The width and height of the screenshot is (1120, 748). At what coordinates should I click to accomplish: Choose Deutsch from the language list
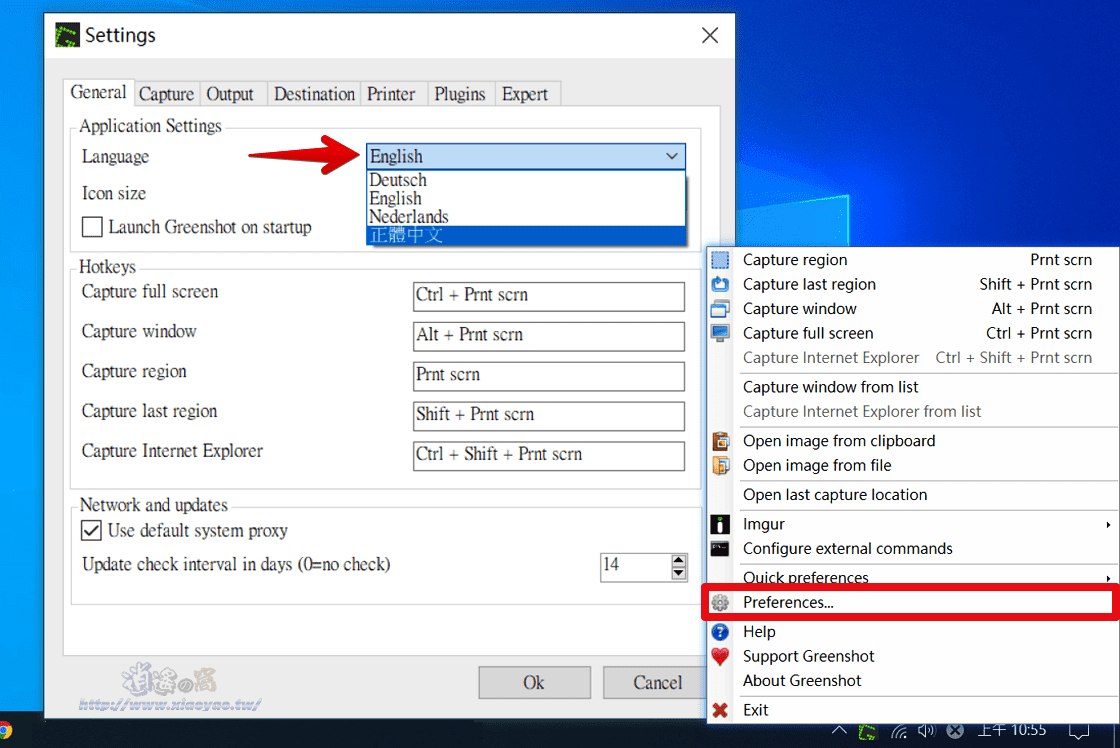[x=526, y=180]
